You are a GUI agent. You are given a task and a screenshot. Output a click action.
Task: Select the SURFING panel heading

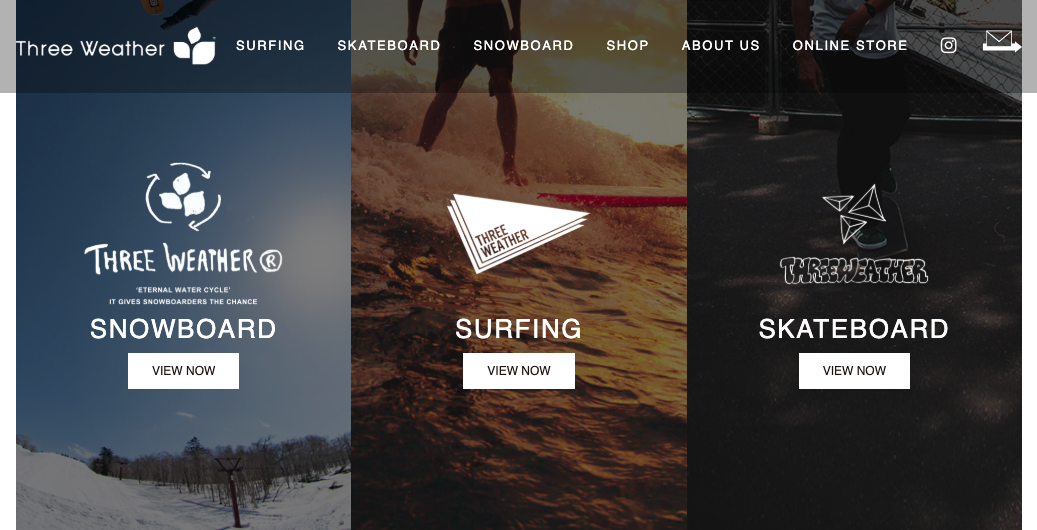tap(518, 329)
